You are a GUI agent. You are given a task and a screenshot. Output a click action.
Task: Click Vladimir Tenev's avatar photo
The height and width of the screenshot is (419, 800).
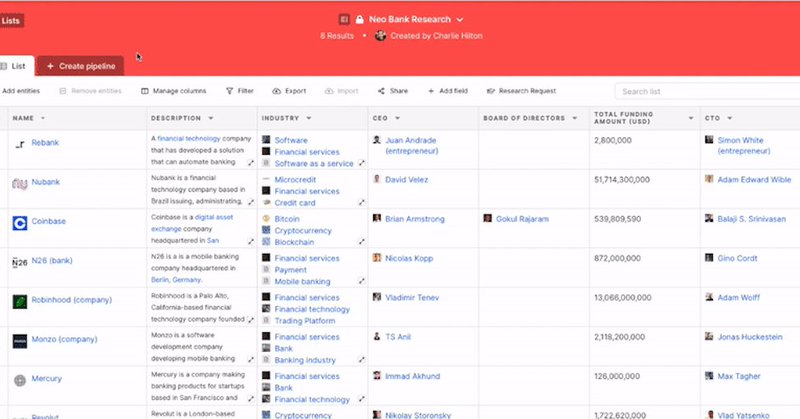(377, 297)
